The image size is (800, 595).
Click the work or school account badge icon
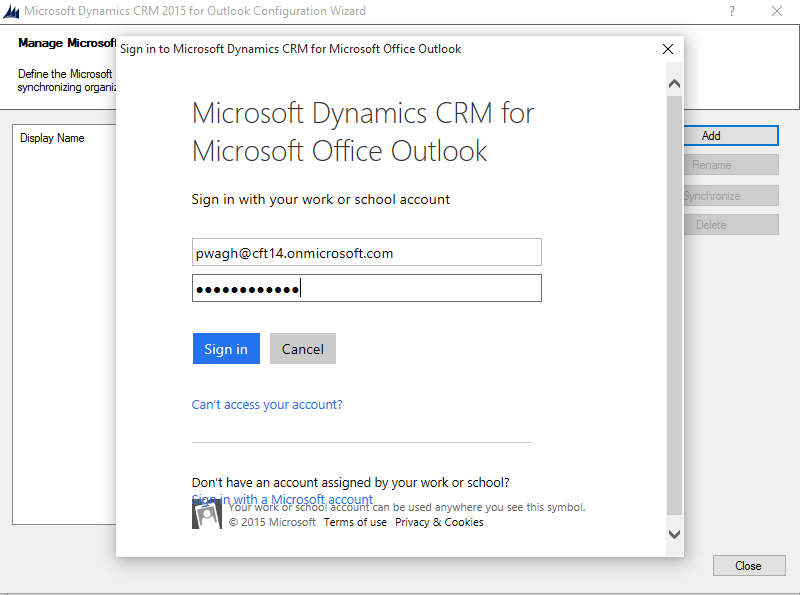207,514
